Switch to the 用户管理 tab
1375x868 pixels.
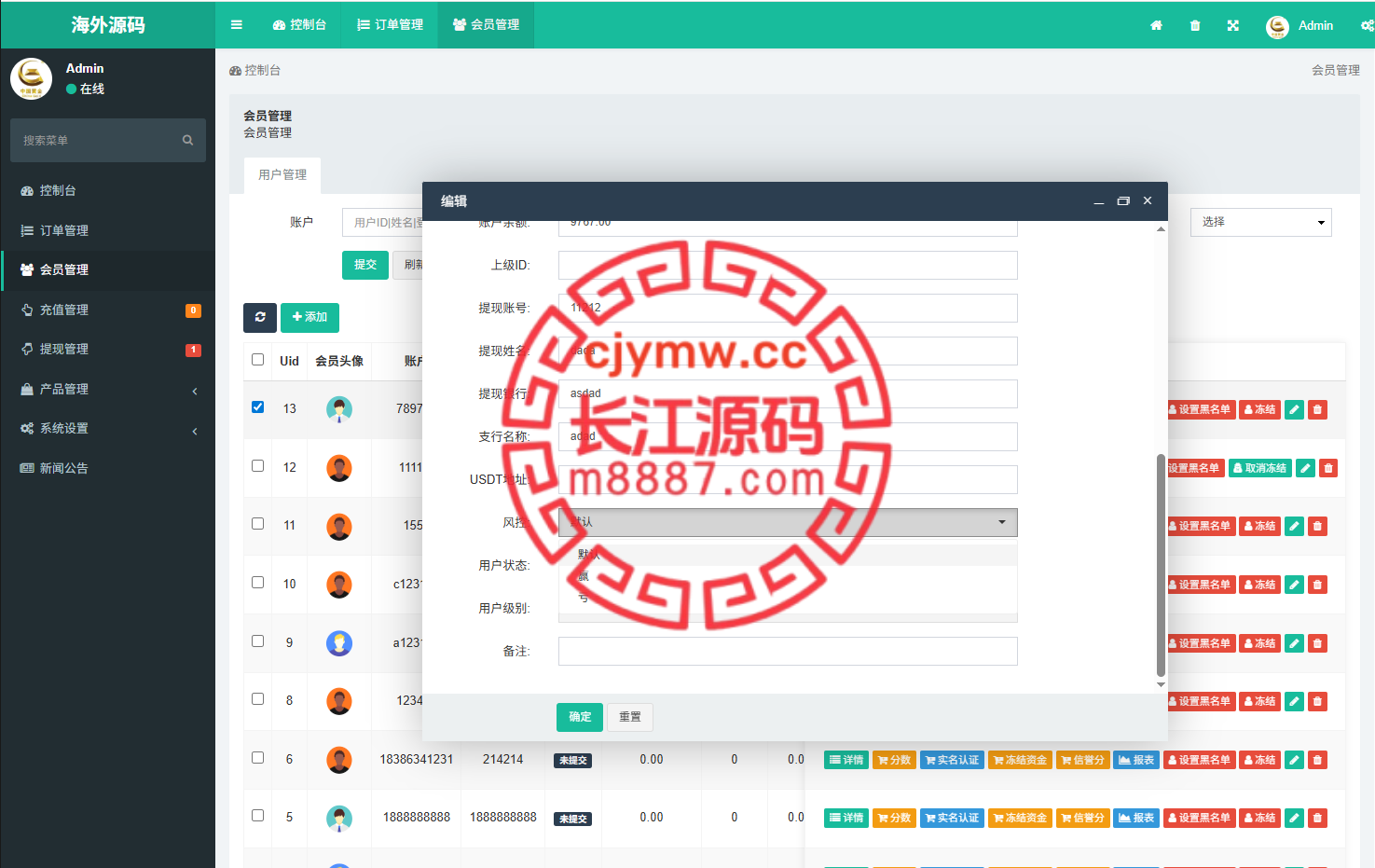(x=282, y=175)
